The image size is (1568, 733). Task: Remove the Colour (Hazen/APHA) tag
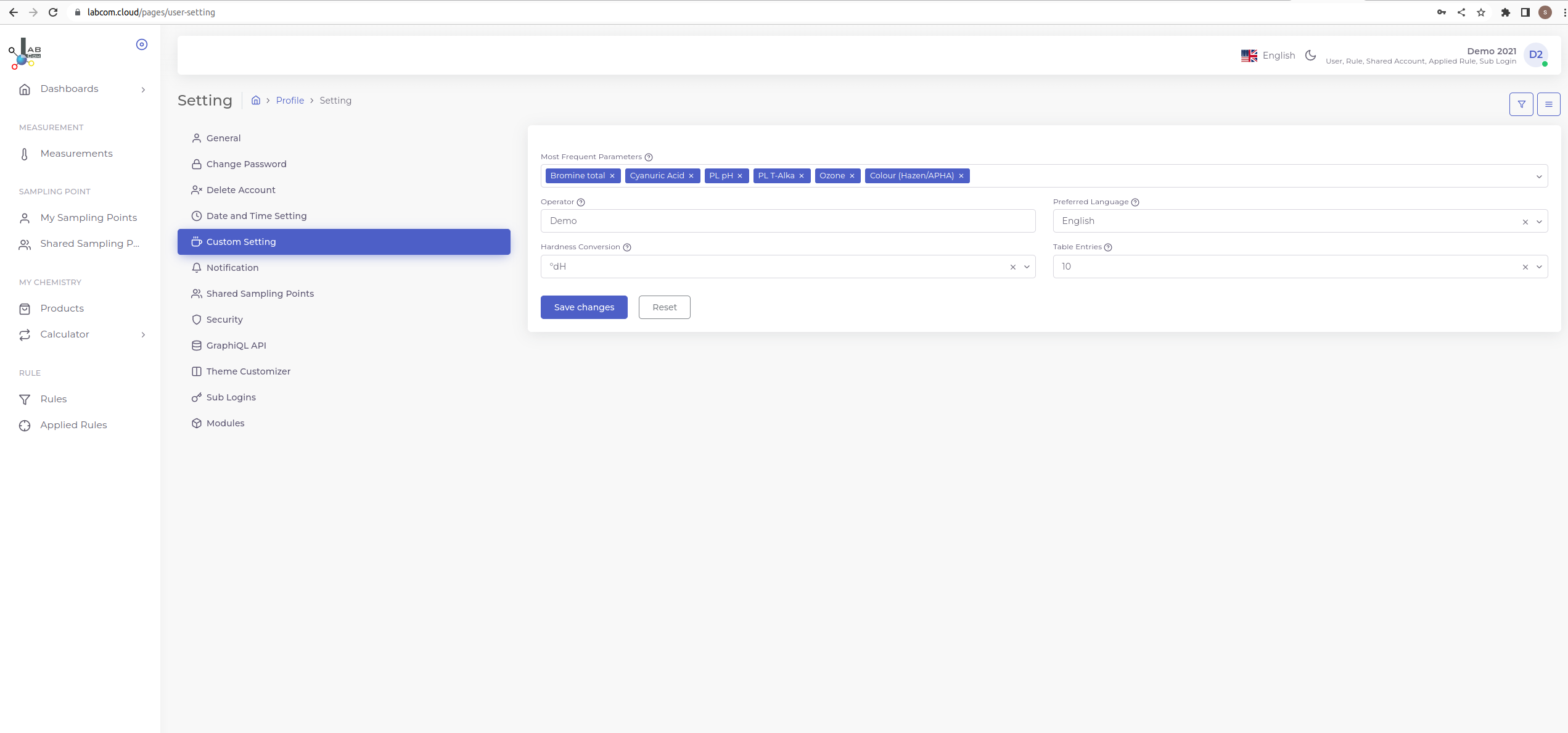pos(961,176)
